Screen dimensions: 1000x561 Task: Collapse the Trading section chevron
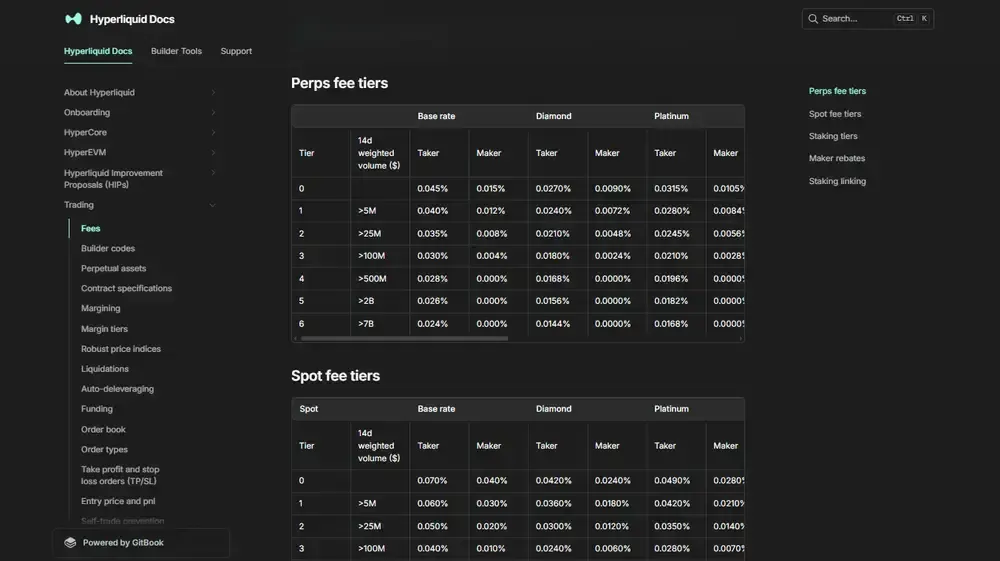point(213,205)
